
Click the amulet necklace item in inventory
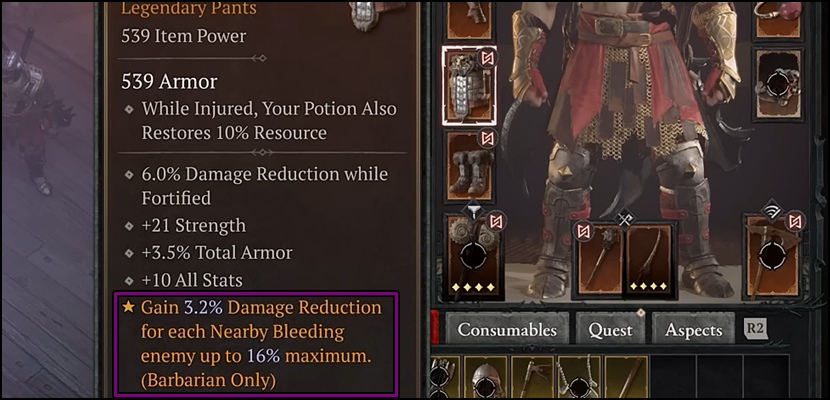[x=579, y=377]
